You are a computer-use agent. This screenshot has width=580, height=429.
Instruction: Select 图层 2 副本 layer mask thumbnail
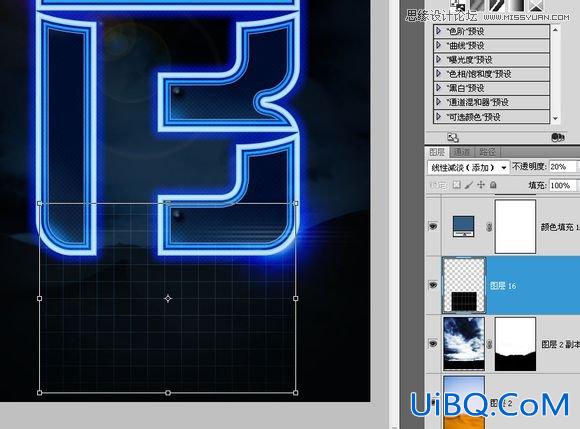515,344
